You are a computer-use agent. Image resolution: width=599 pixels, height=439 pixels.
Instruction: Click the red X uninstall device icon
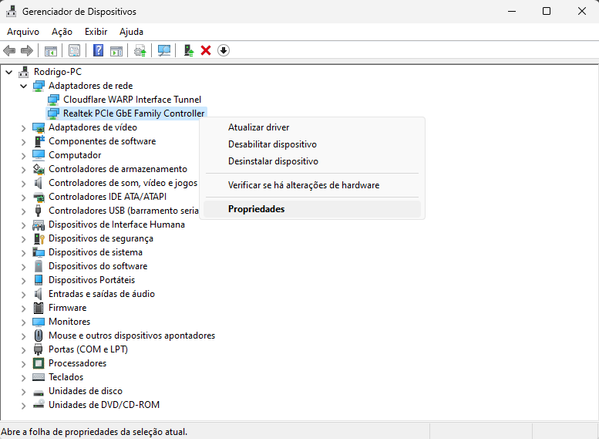[x=206, y=50]
